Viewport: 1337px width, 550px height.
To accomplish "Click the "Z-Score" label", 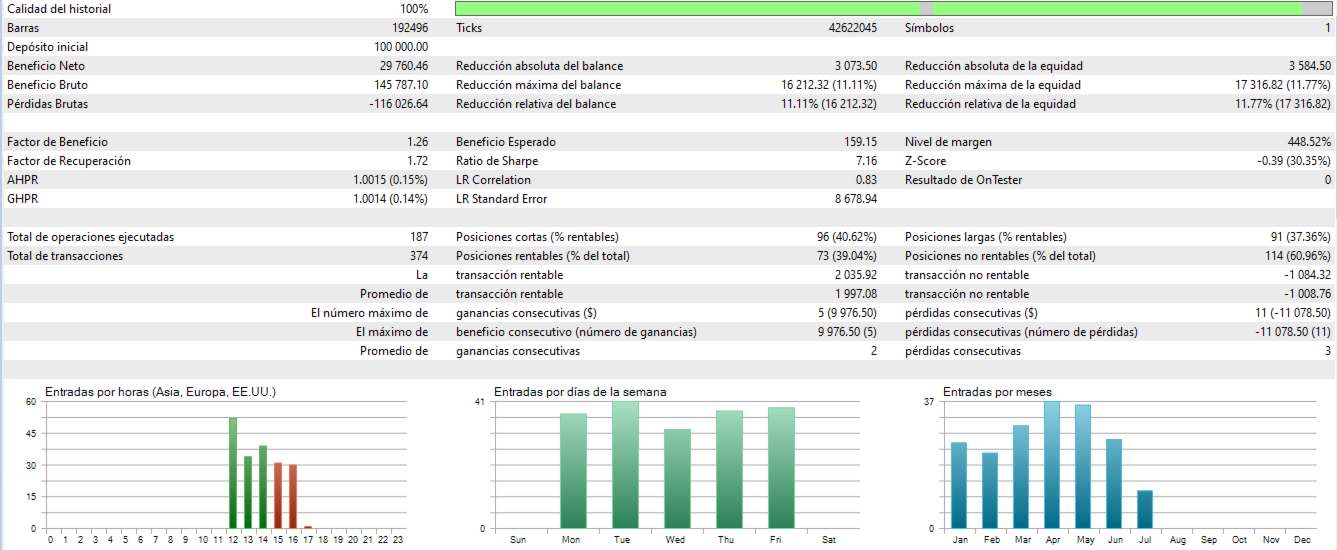I will [x=926, y=161].
